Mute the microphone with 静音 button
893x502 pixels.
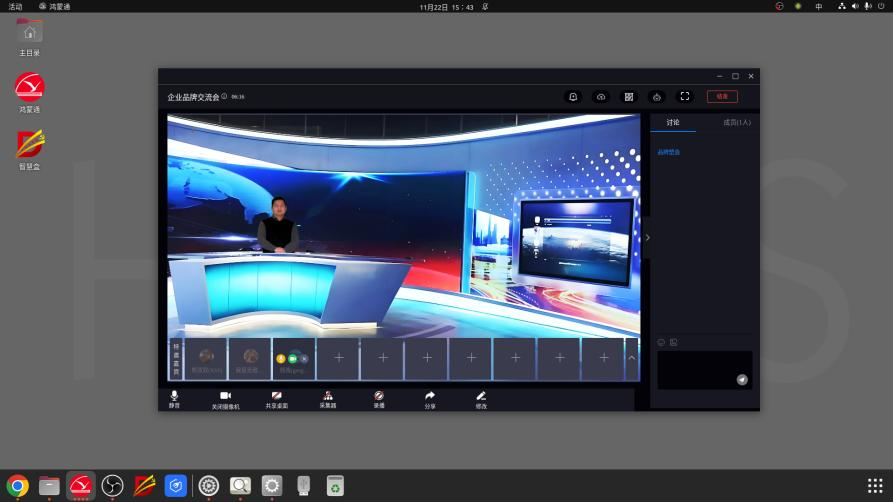[x=174, y=399]
